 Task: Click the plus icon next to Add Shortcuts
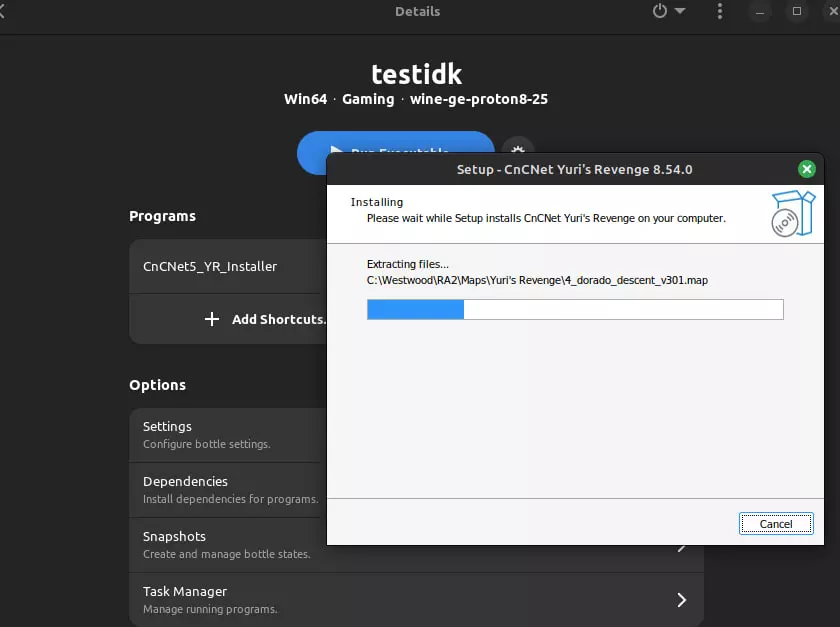coord(212,319)
